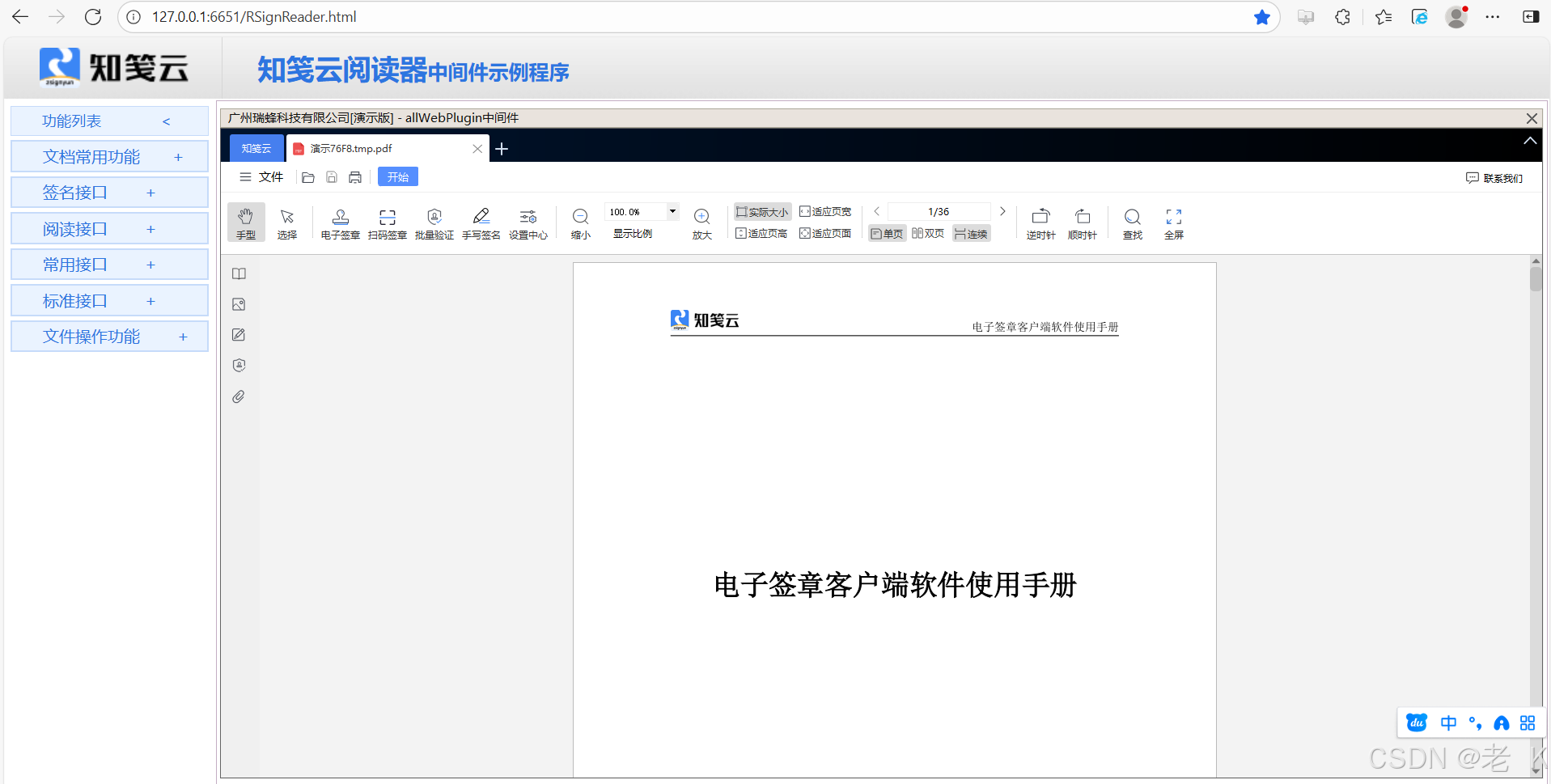Click the browser favorites star icon

(x=1262, y=17)
